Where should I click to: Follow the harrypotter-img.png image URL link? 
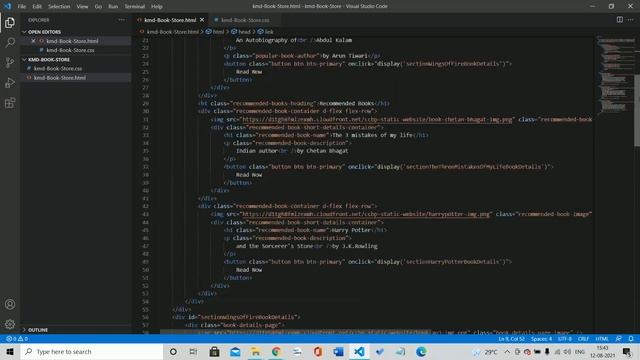tap(366, 214)
